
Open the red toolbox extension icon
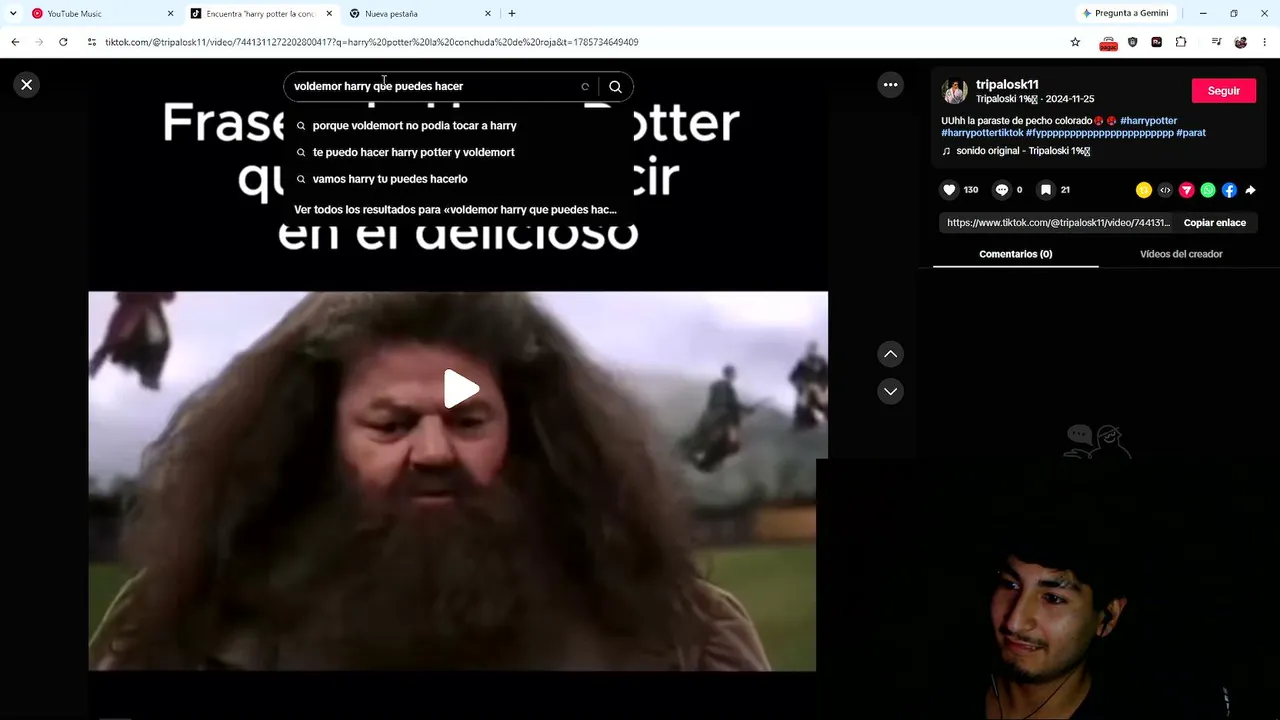(x=1108, y=43)
